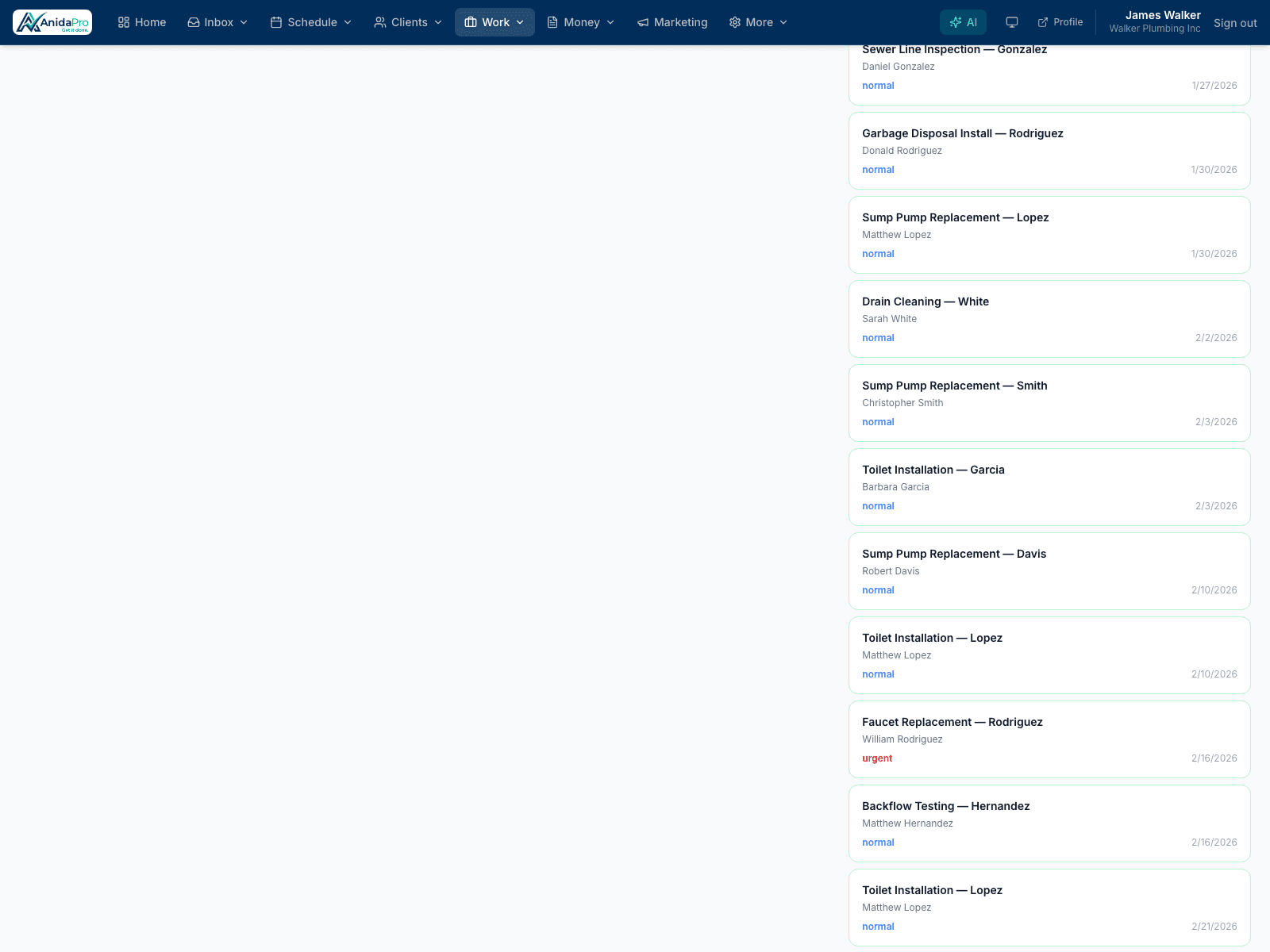This screenshot has width=1270, height=952.
Task: Click the Inbox tray icon
Action: (x=193, y=22)
